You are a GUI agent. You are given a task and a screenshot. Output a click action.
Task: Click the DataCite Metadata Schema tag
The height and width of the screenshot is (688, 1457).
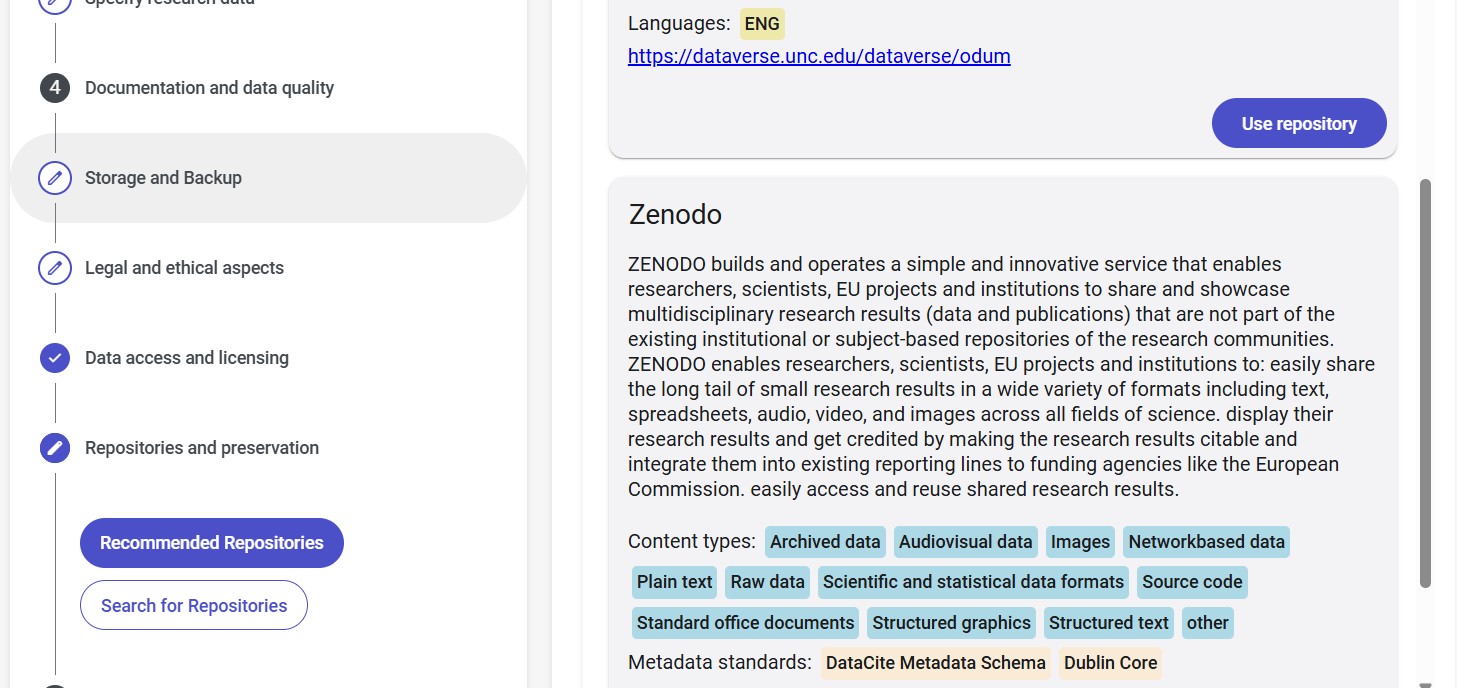click(x=936, y=663)
